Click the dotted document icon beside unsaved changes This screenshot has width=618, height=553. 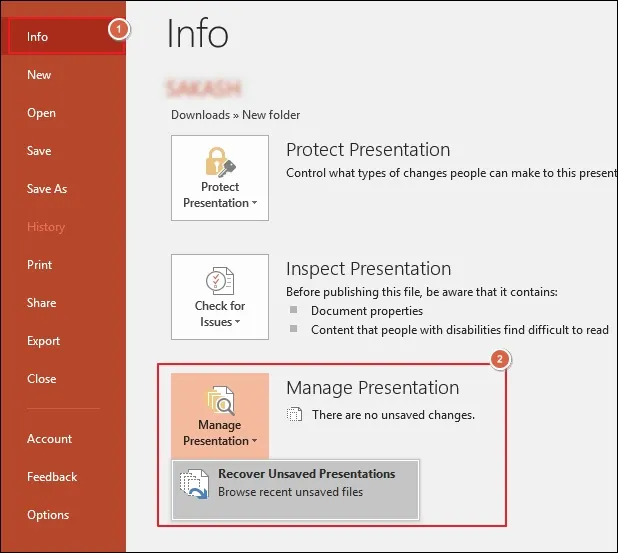(x=294, y=414)
